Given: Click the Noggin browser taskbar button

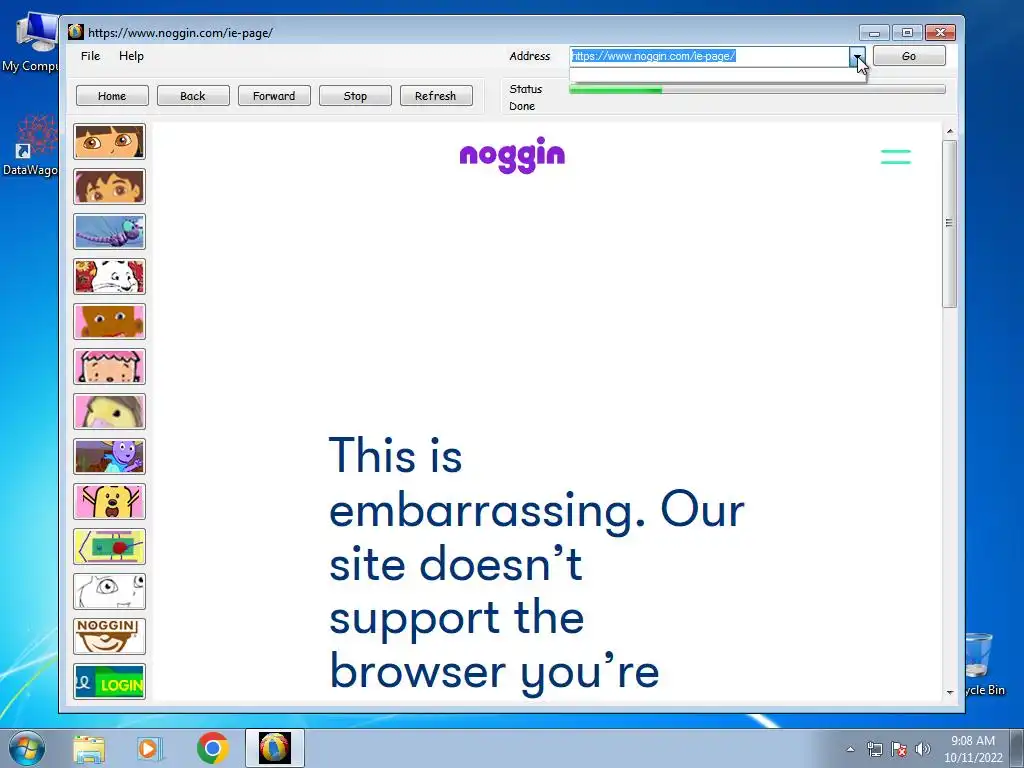Looking at the screenshot, I should click(274, 748).
